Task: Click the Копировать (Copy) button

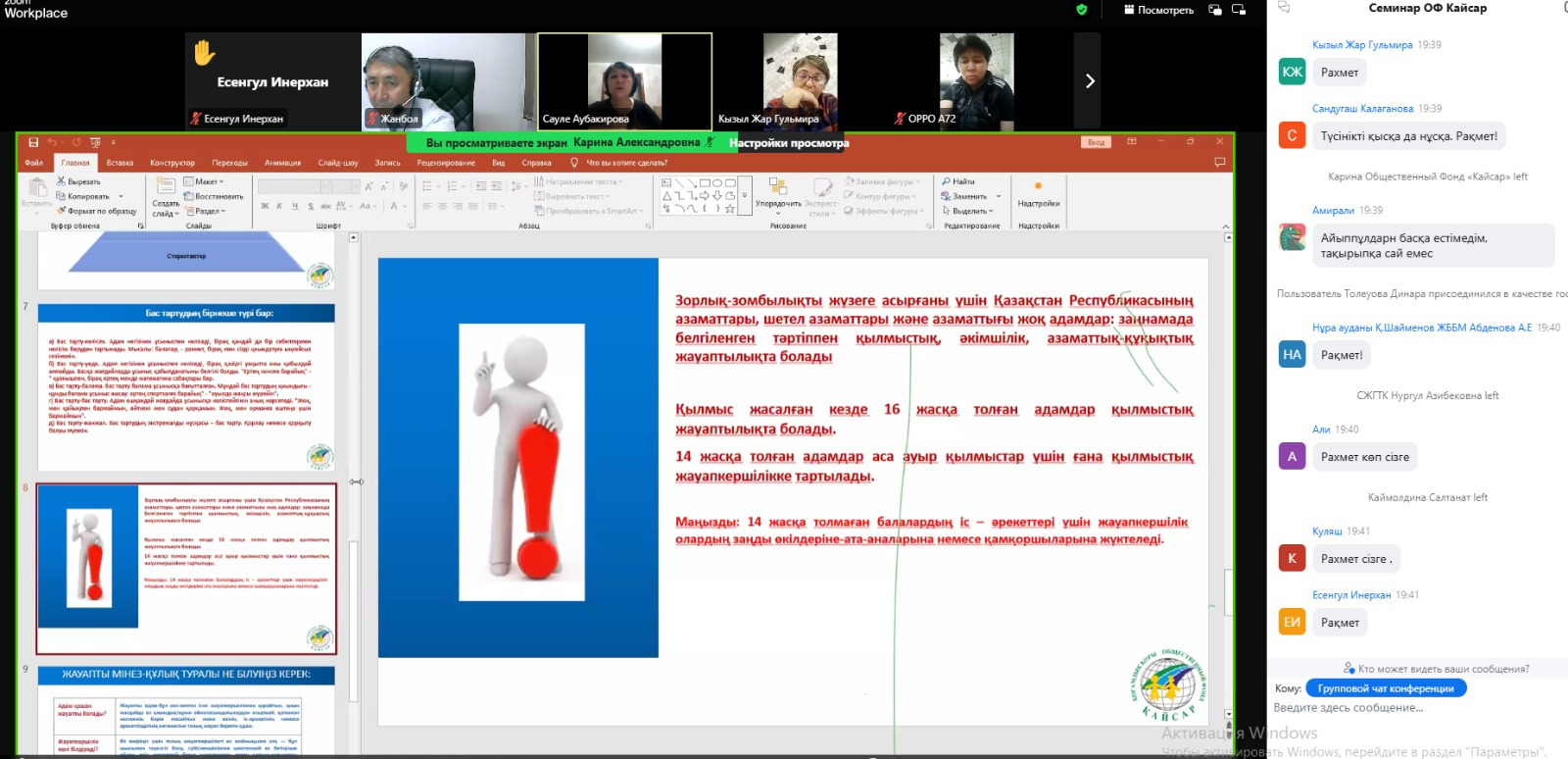Action: pos(83,196)
